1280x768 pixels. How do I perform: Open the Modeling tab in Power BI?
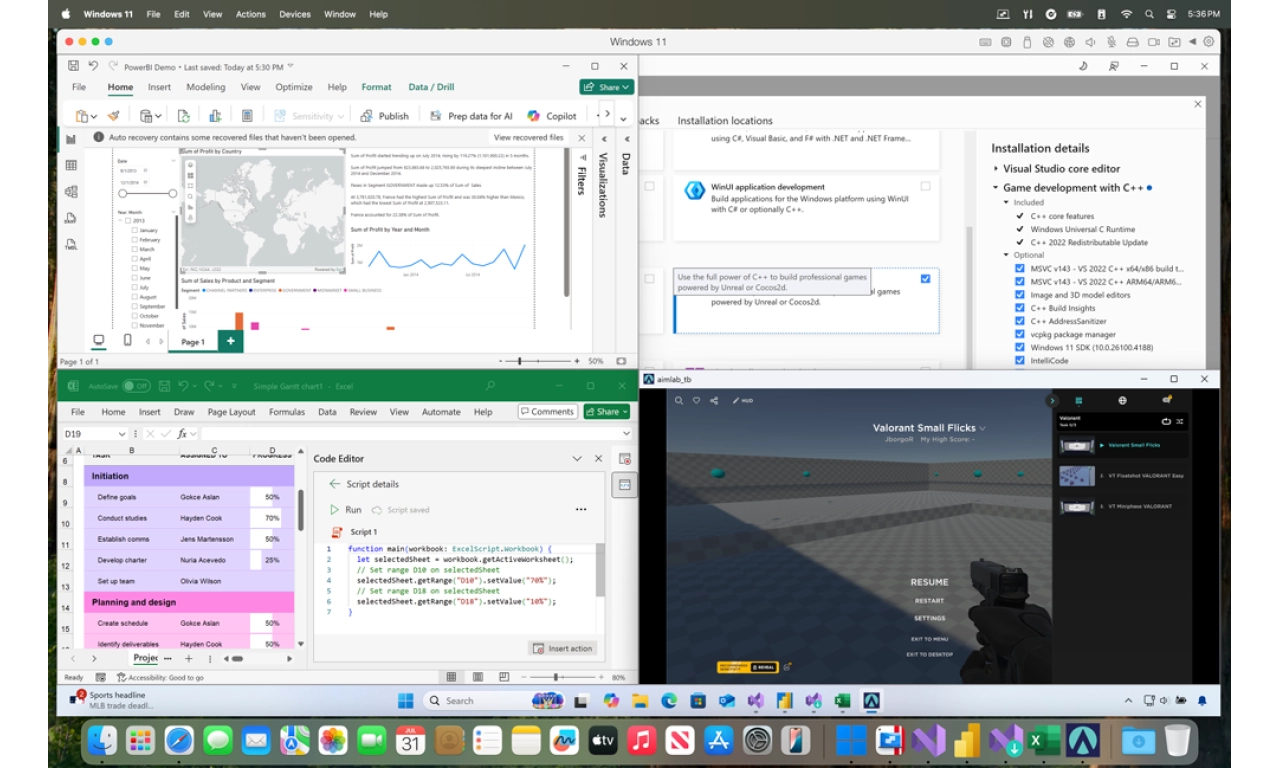coord(206,87)
